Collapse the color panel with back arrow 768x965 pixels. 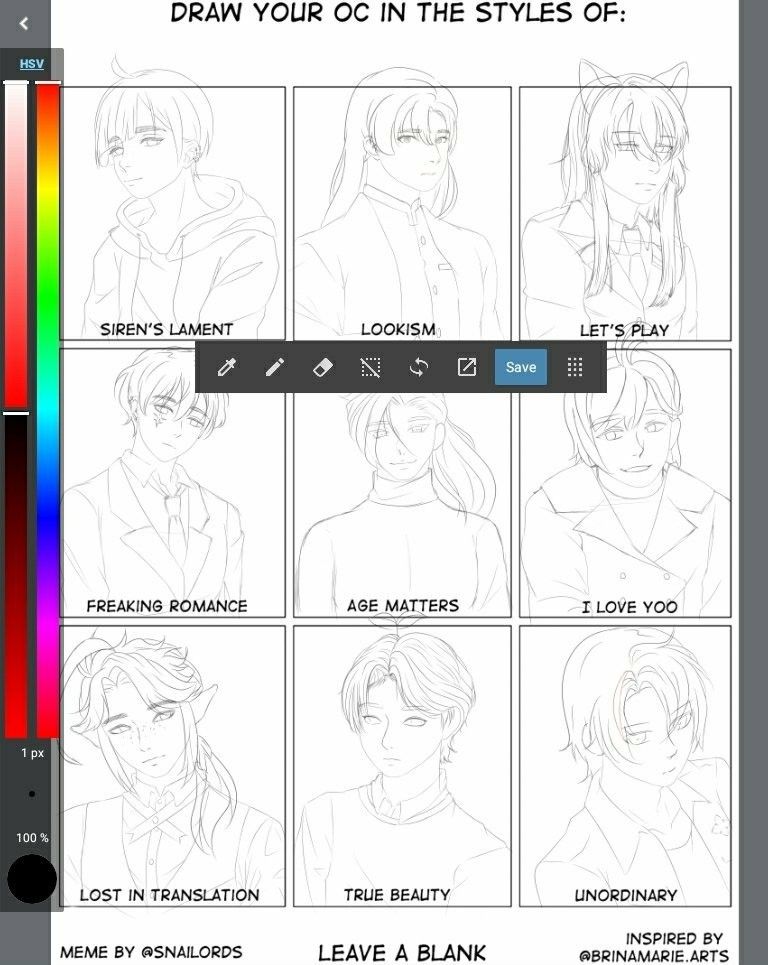[x=24, y=23]
